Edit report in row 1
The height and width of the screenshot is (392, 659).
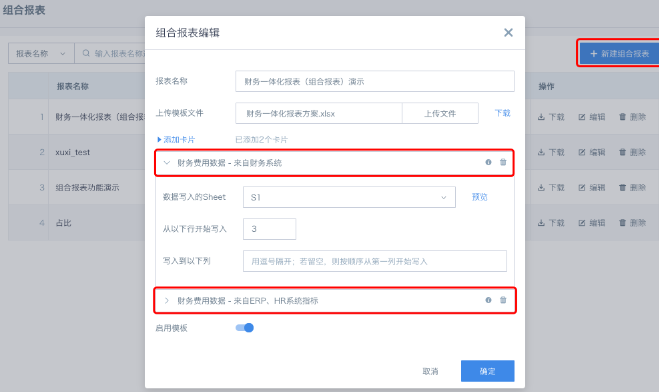coord(592,117)
